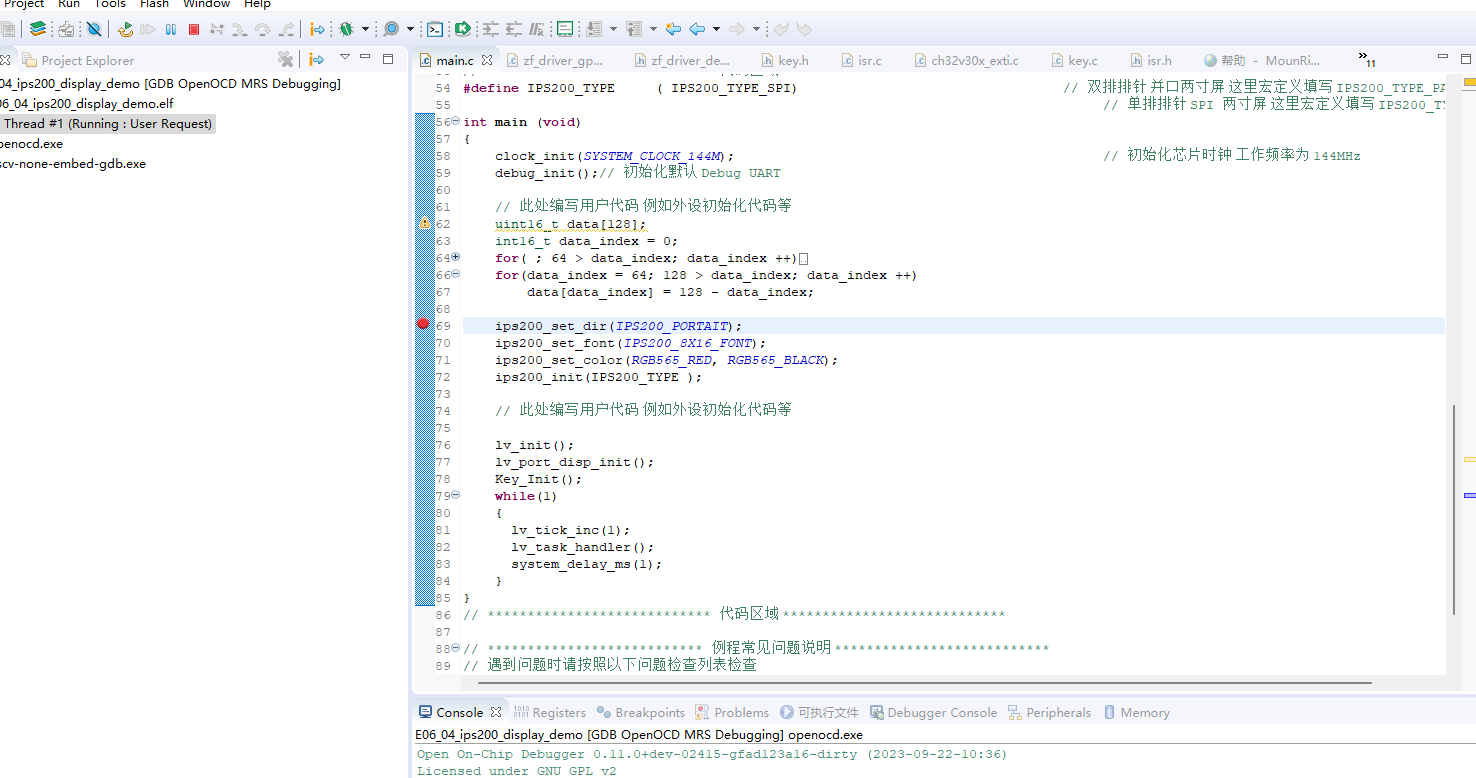Image resolution: width=1476 pixels, height=778 pixels.
Task: Click the Disconnect debug icon
Action: pos(216,29)
